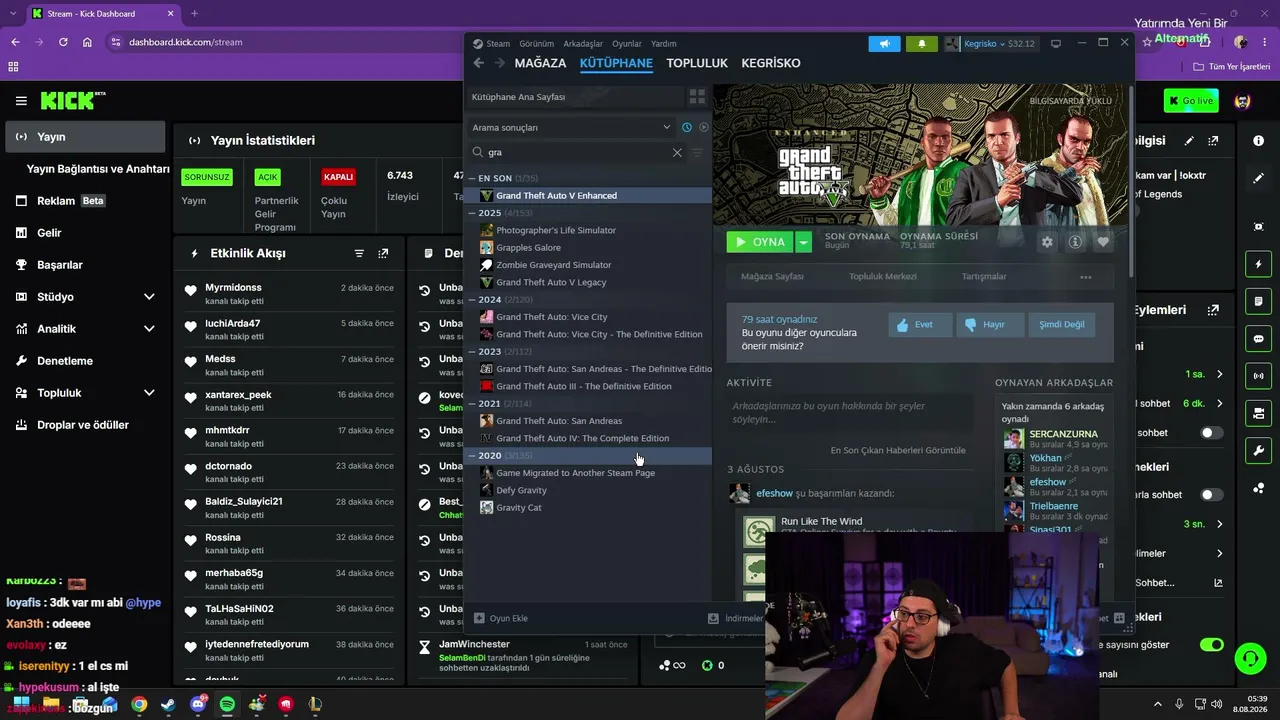The image size is (1280, 720).
Task: Open the Arkadaşlar menu in Steam
Action: coord(583,44)
